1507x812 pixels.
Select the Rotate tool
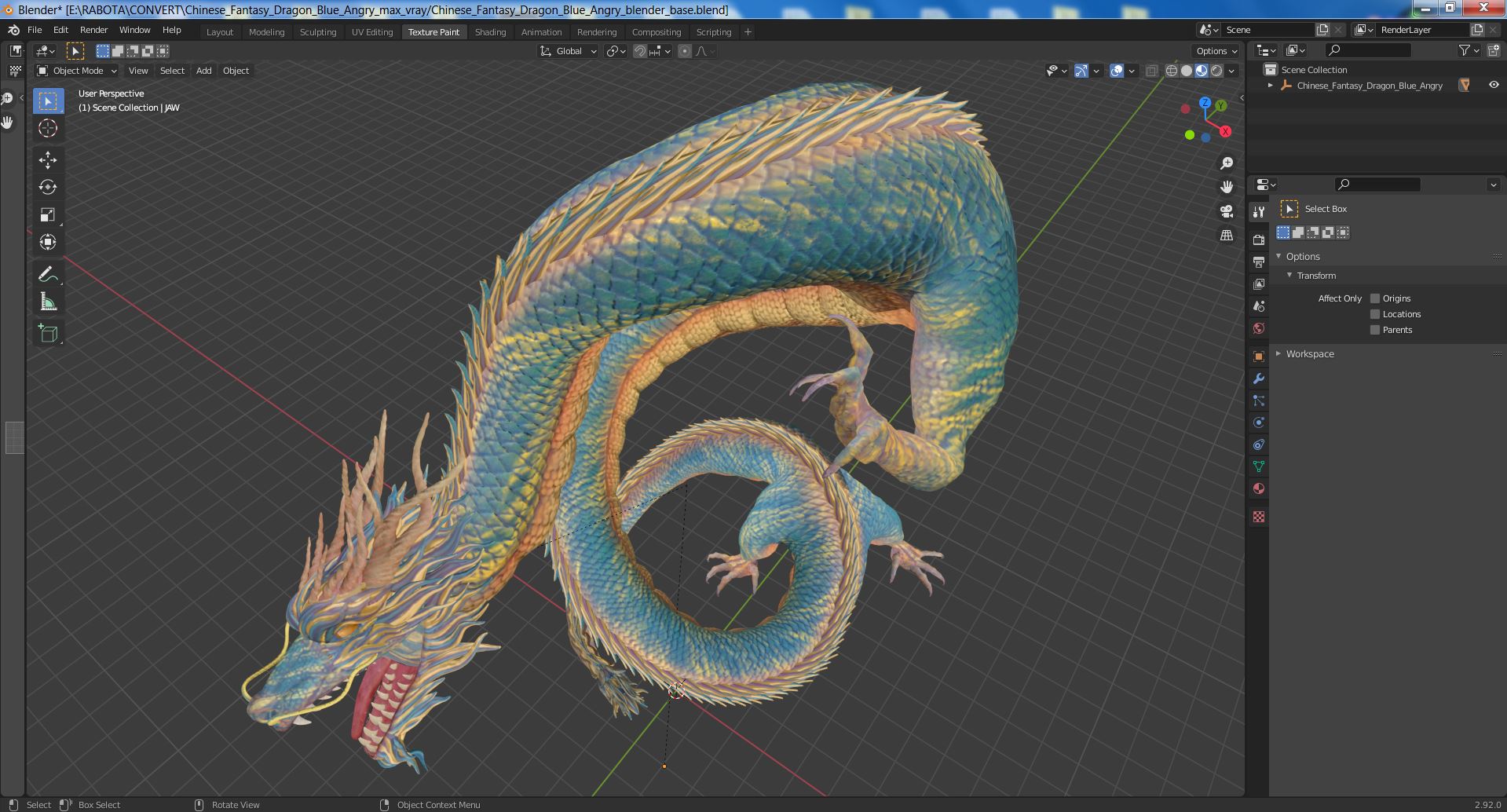48,187
